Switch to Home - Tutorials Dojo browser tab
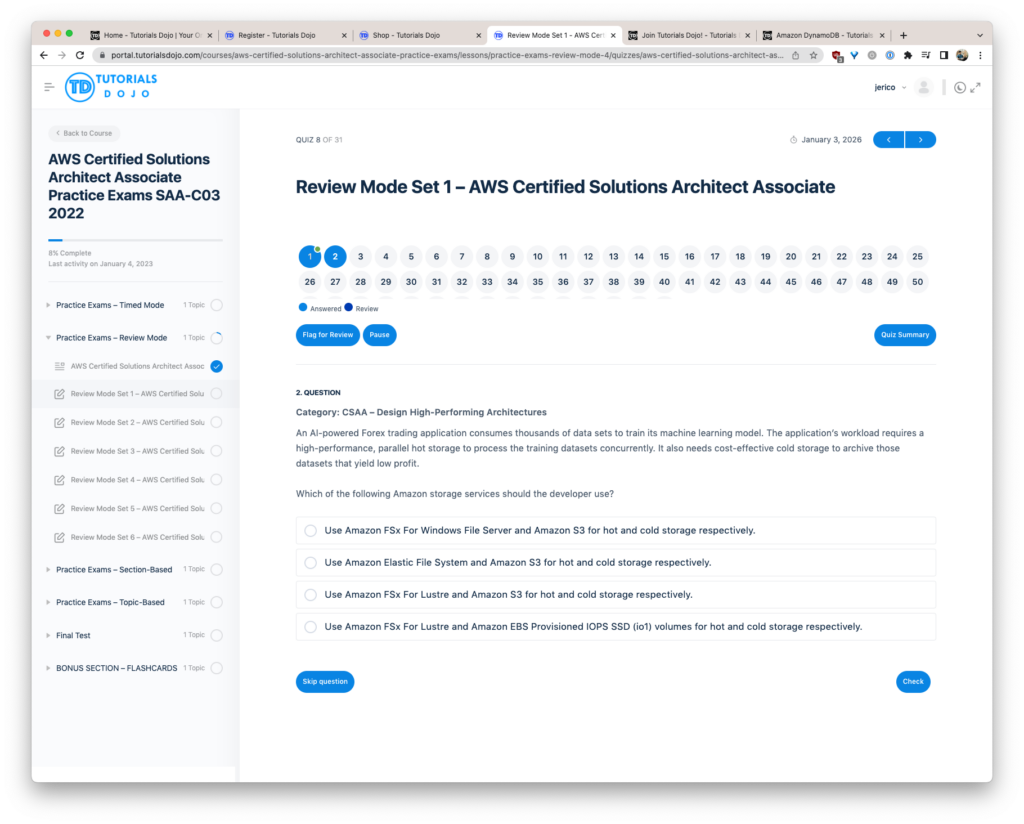Image resolution: width=1024 pixels, height=824 pixels. (152, 35)
